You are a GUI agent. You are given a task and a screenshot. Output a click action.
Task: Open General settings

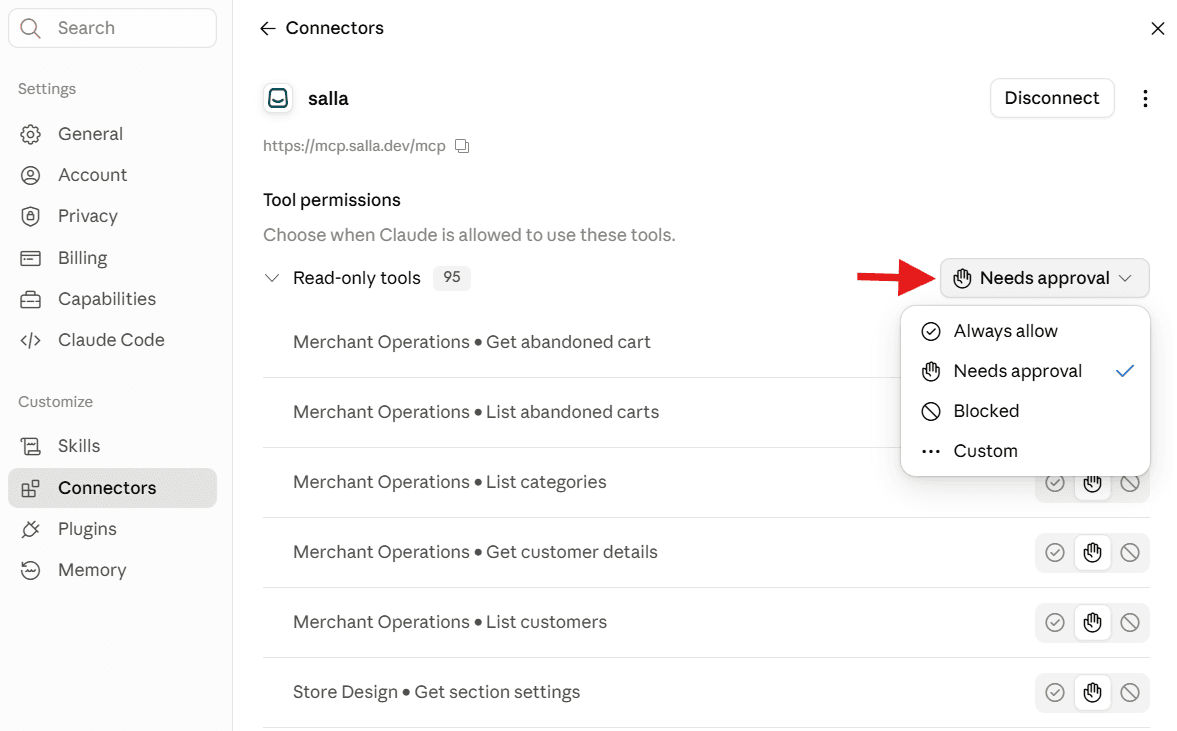[x=112, y=134]
